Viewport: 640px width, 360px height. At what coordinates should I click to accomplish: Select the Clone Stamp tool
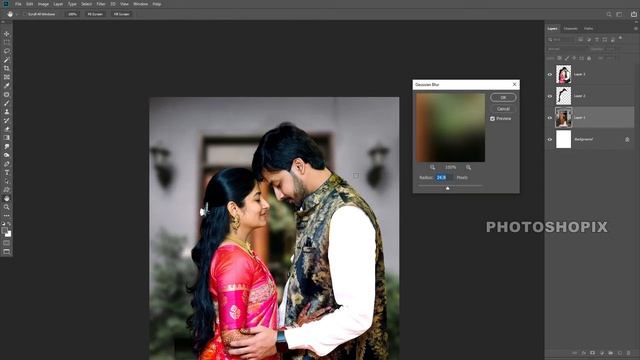coord(7,112)
